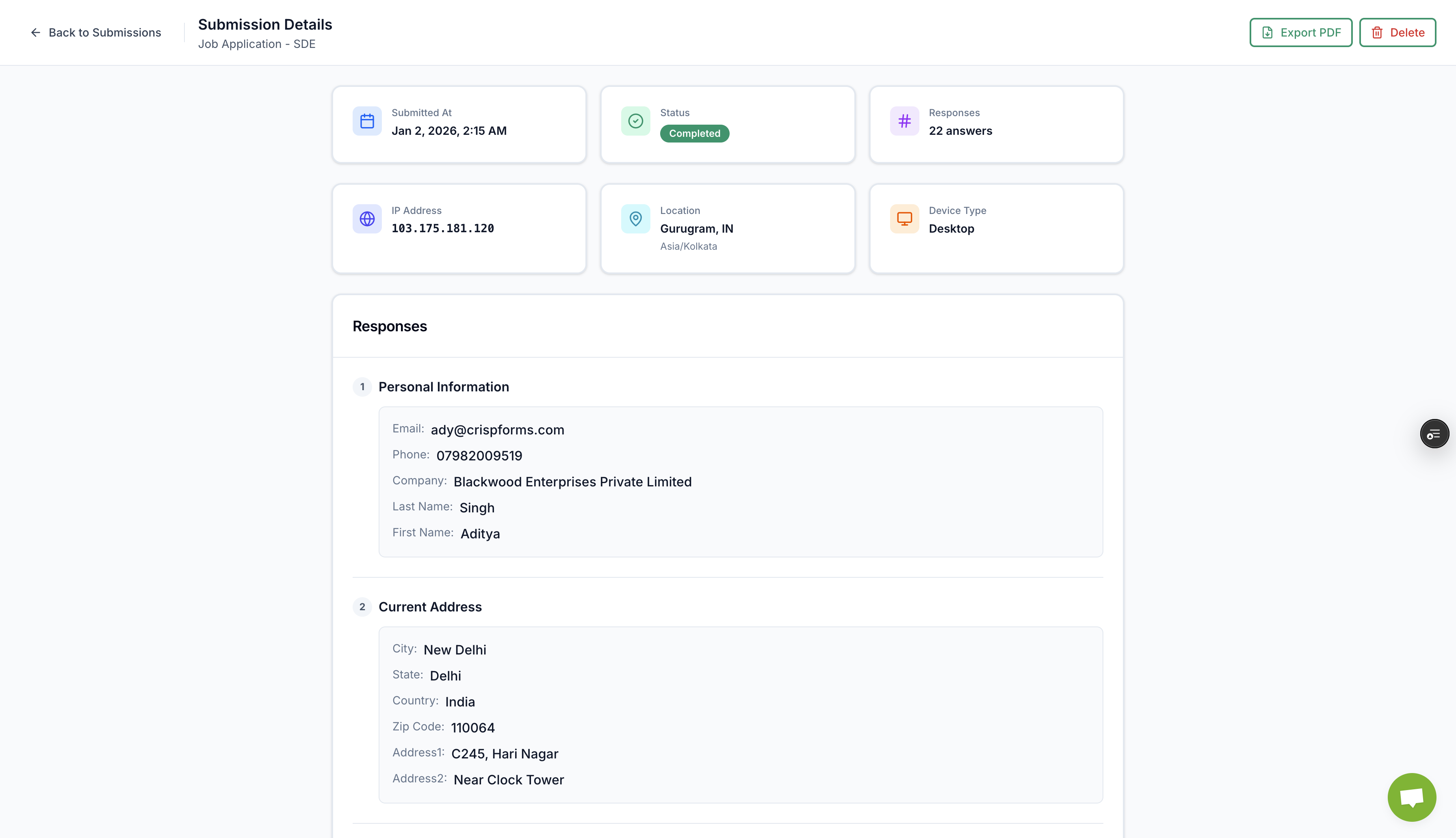Click the email ady@crispforms.com
Image resolution: width=1456 pixels, height=838 pixels.
pyautogui.click(x=497, y=430)
